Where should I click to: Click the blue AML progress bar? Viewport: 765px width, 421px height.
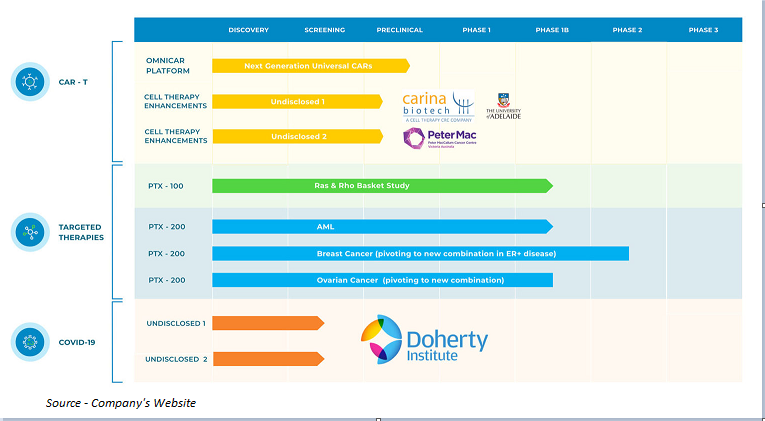(x=380, y=226)
